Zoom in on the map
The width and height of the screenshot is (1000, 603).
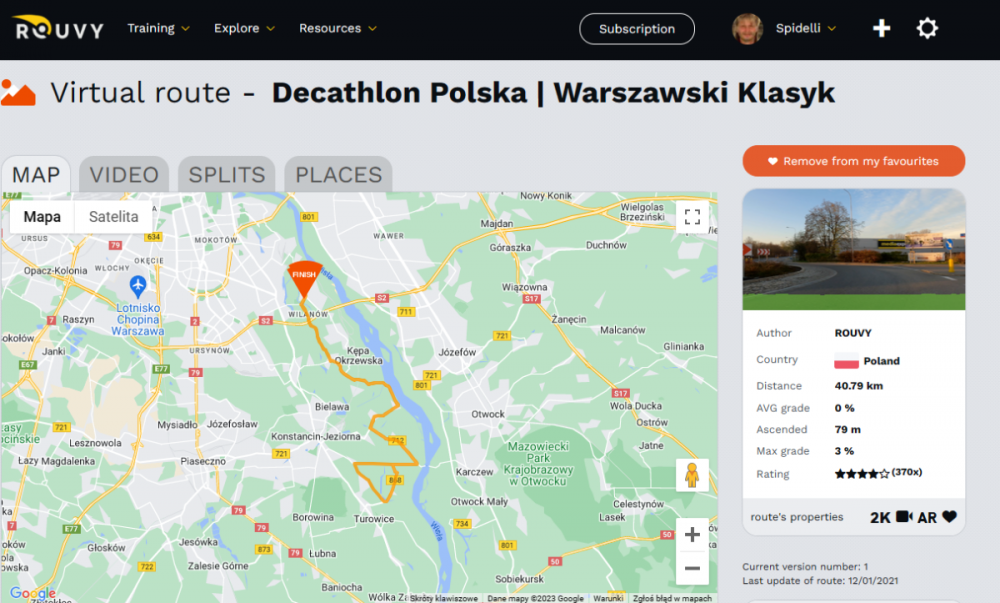(x=692, y=535)
